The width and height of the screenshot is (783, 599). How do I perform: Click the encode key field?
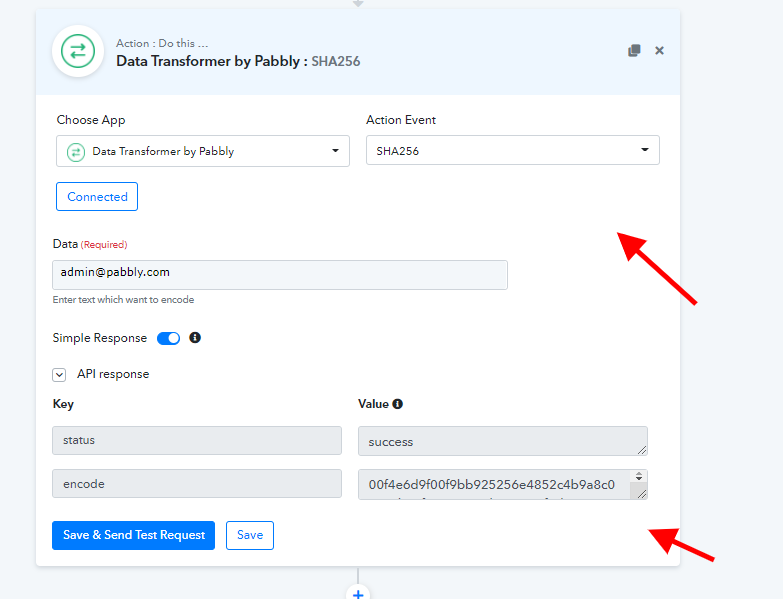197,483
